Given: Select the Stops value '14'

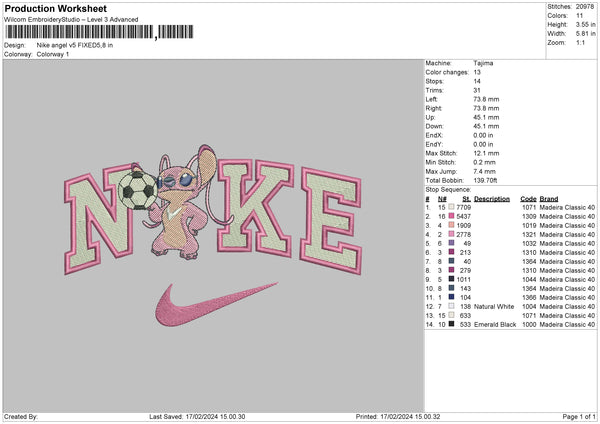Looking at the screenshot, I should pos(477,81).
